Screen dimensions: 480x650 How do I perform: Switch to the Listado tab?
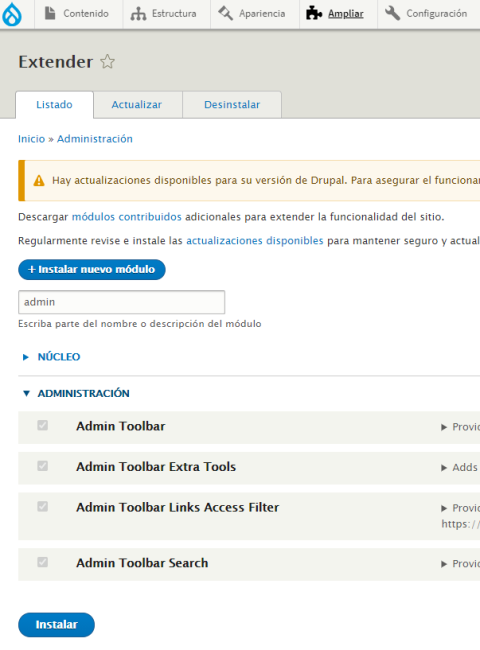(x=54, y=105)
